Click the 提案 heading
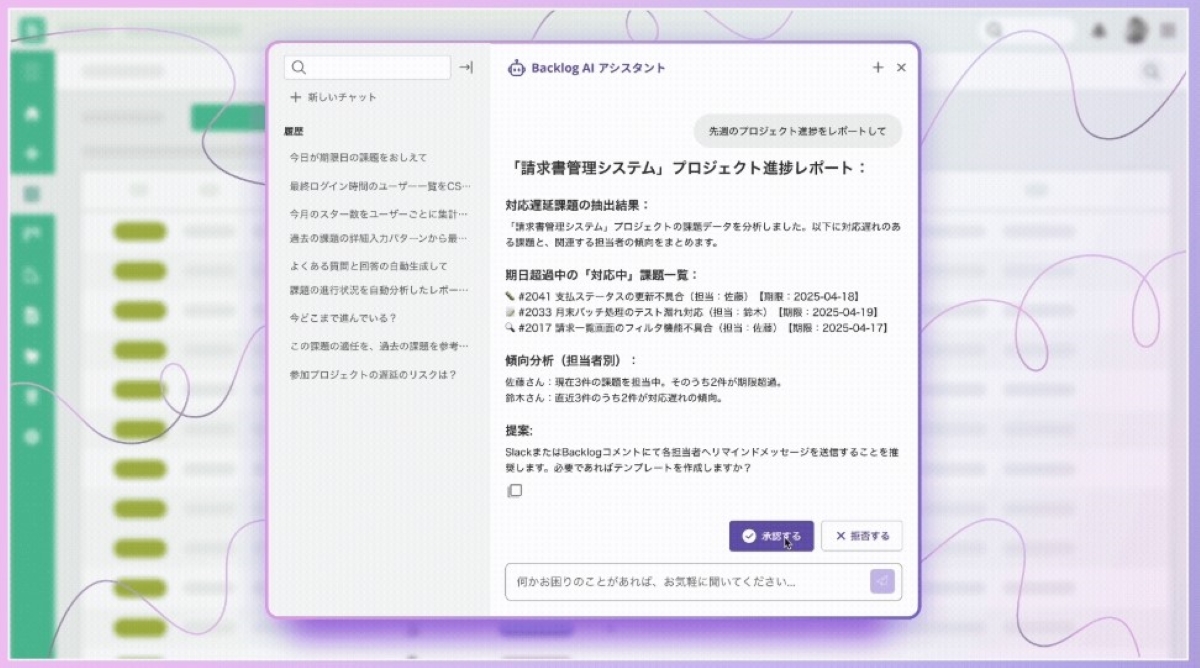1200x668 pixels. pyautogui.click(x=519, y=430)
